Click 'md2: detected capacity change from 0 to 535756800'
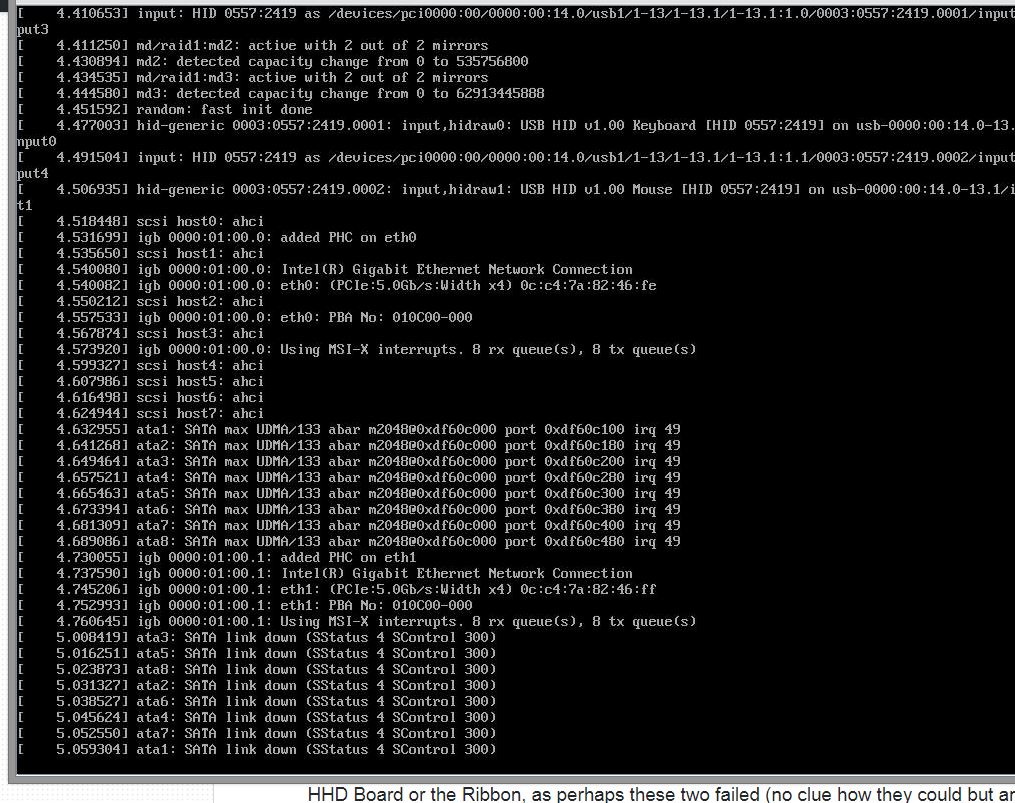The width and height of the screenshot is (1015, 803). tap(273, 62)
